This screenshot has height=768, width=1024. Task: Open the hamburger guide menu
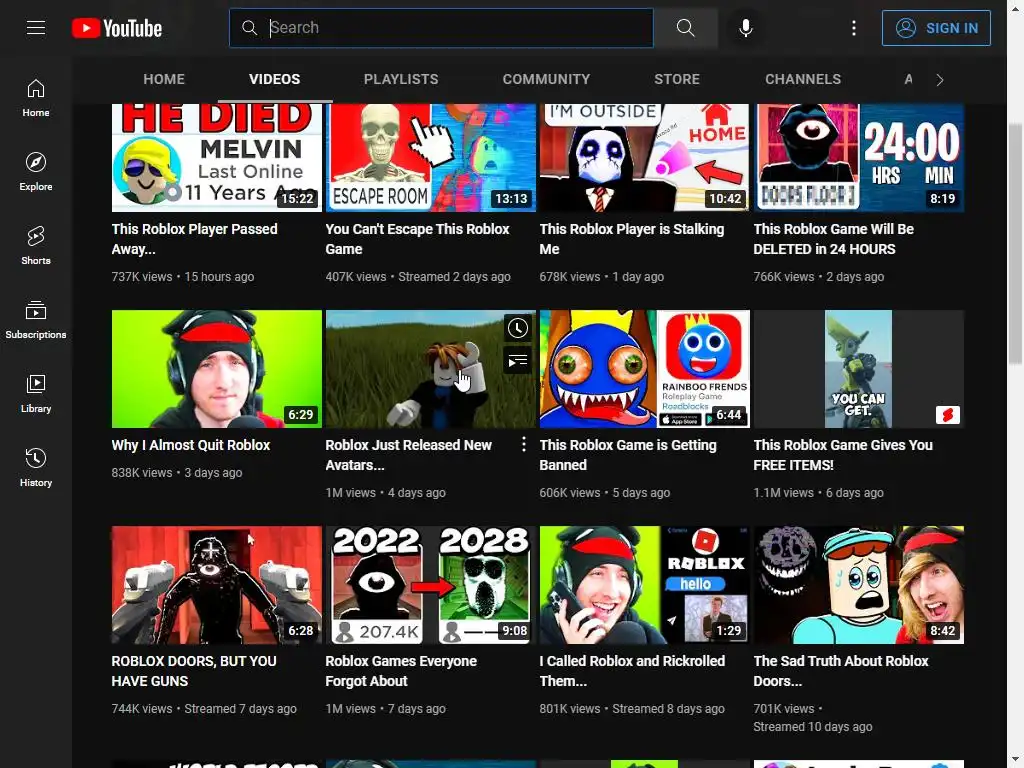[36, 27]
